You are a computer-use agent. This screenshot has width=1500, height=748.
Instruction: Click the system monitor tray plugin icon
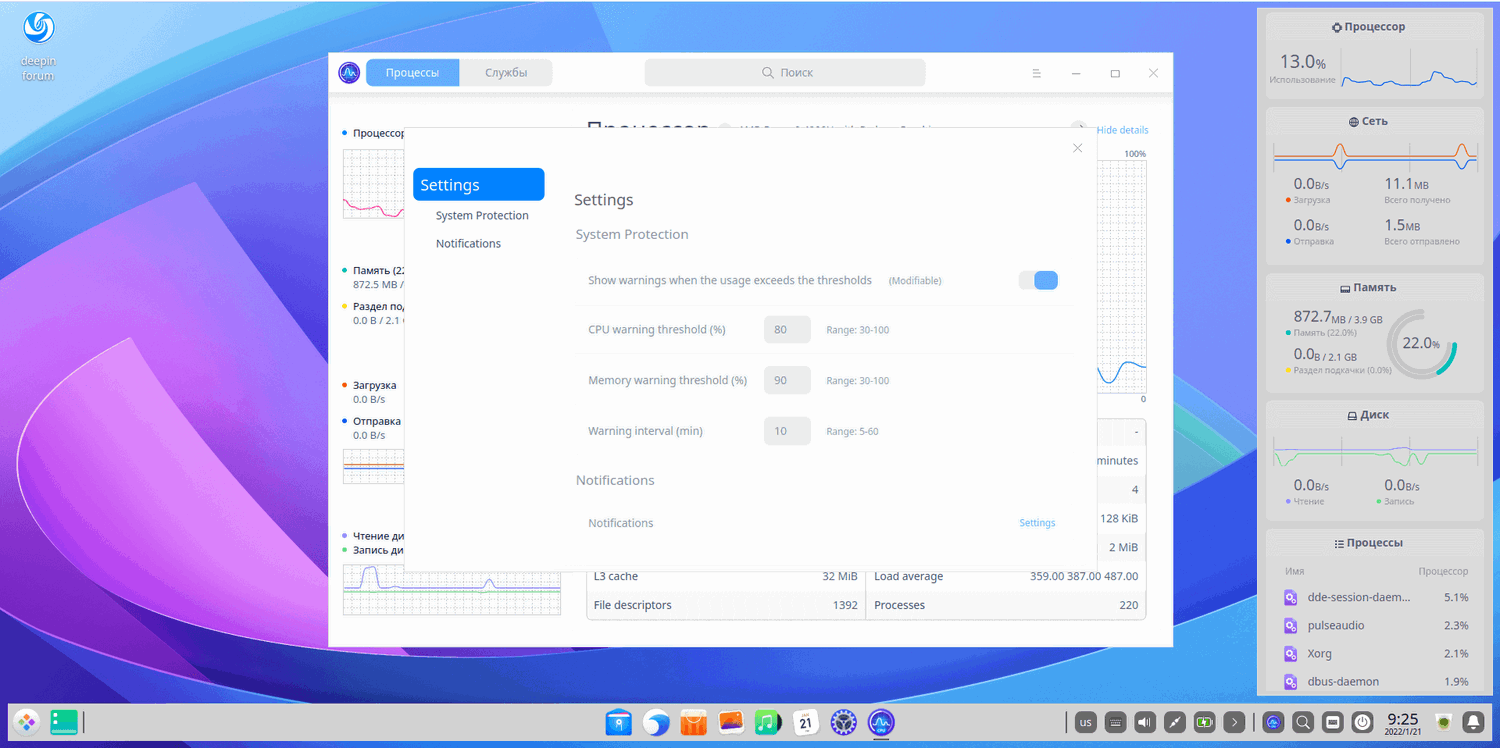(x=1273, y=721)
